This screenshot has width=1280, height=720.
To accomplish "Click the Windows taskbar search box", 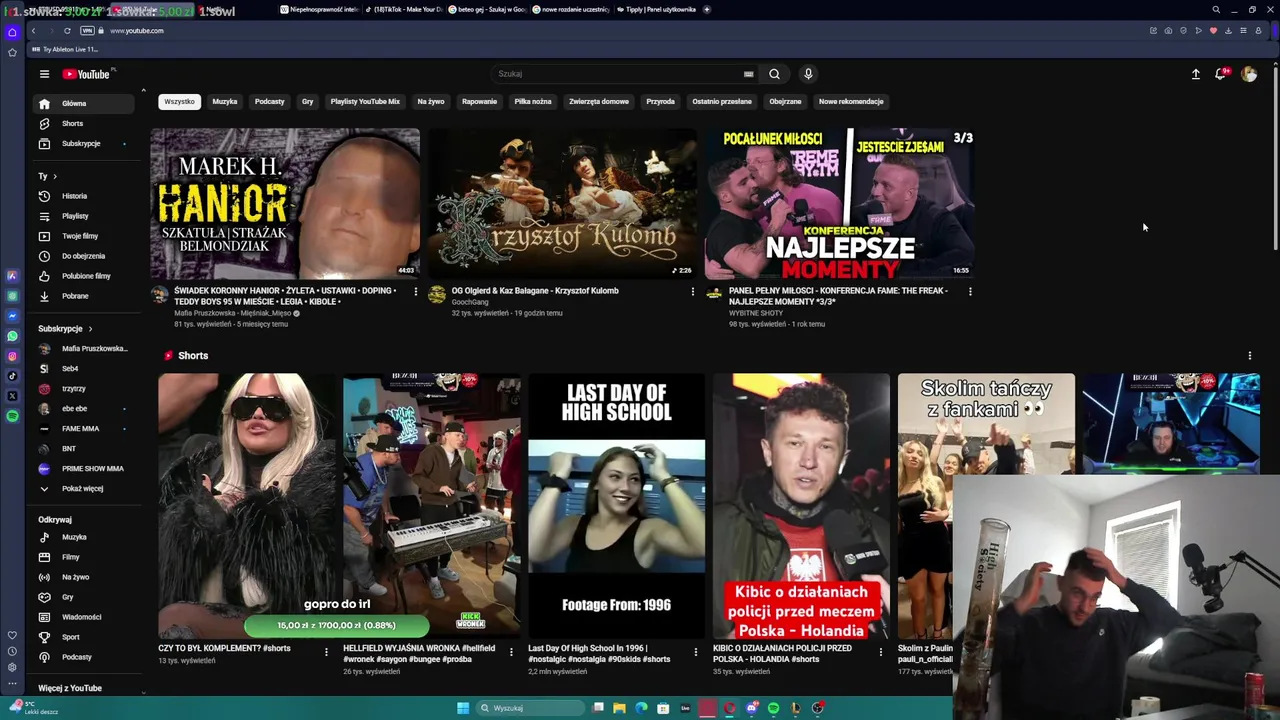I will (528, 708).
